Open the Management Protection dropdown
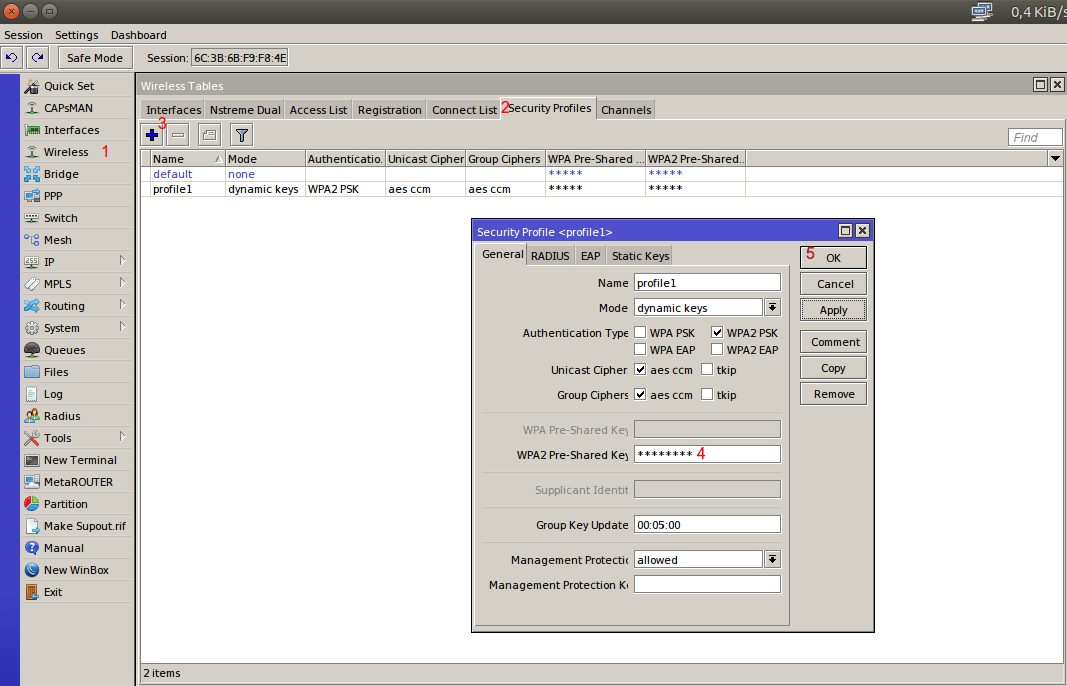1067x686 pixels. point(772,560)
